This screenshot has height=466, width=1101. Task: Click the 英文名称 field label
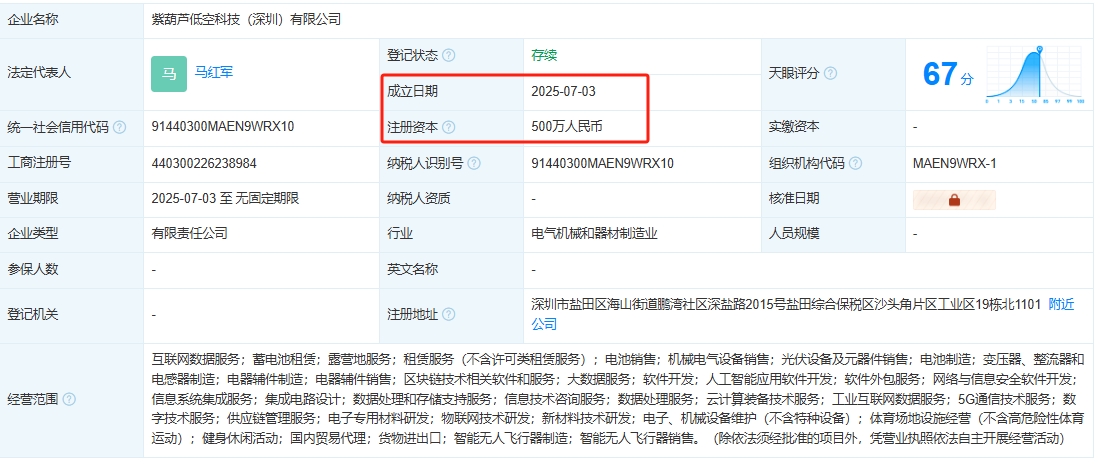[x=412, y=269]
